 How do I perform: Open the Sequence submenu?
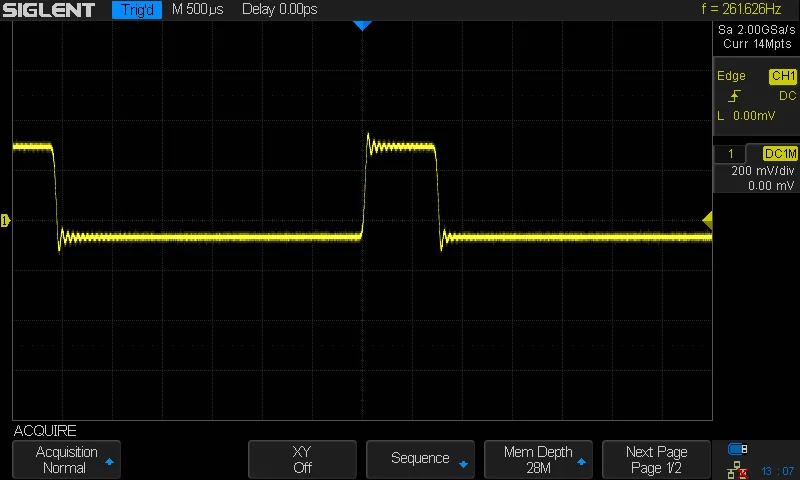420,460
